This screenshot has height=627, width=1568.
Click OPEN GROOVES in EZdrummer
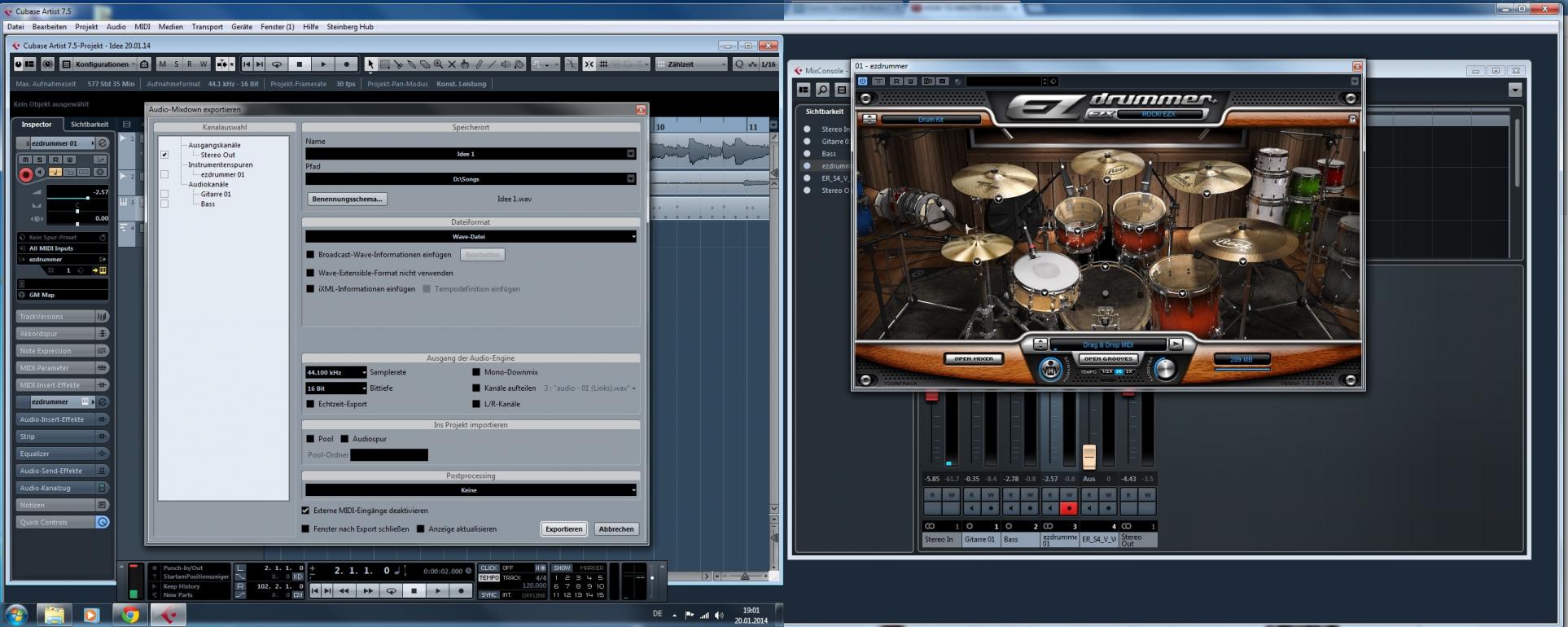pos(1108,358)
